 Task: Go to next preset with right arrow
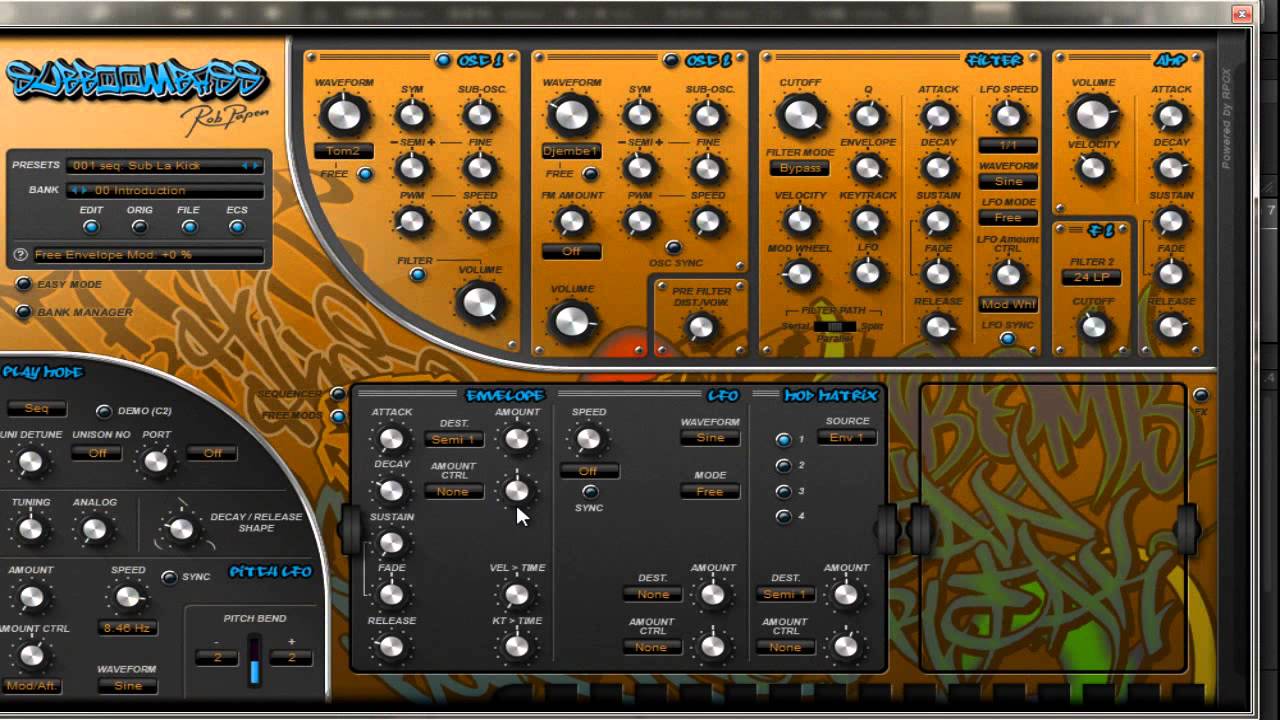pos(257,165)
